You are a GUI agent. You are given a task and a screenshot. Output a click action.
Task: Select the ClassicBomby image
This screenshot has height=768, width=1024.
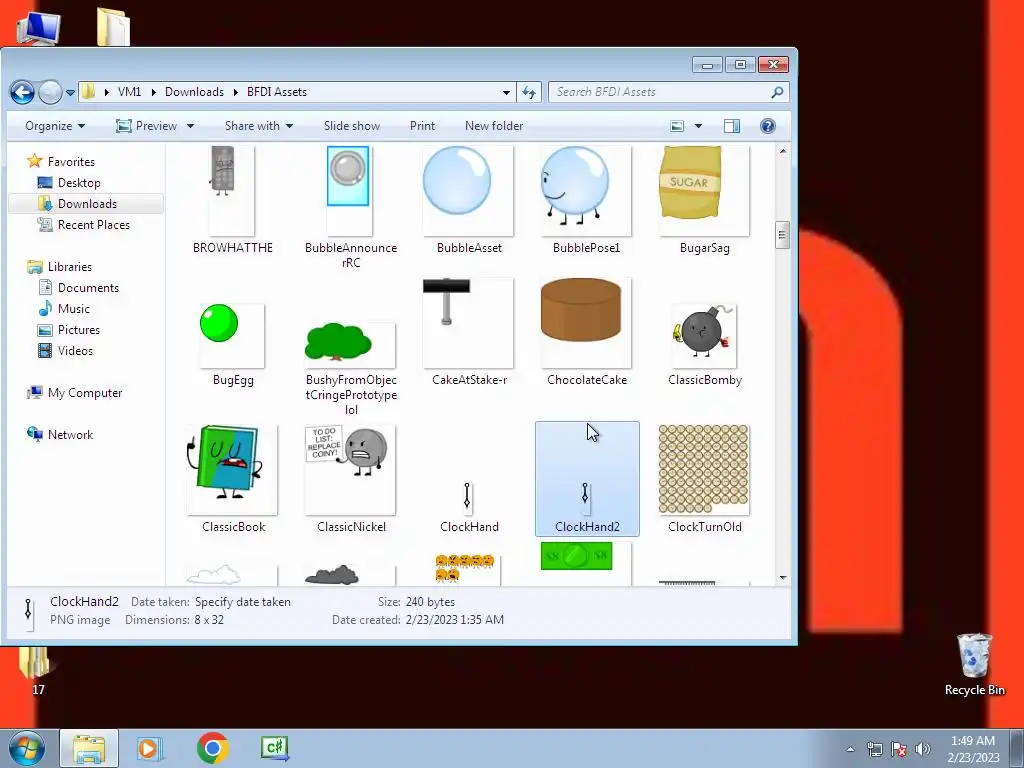(x=704, y=345)
